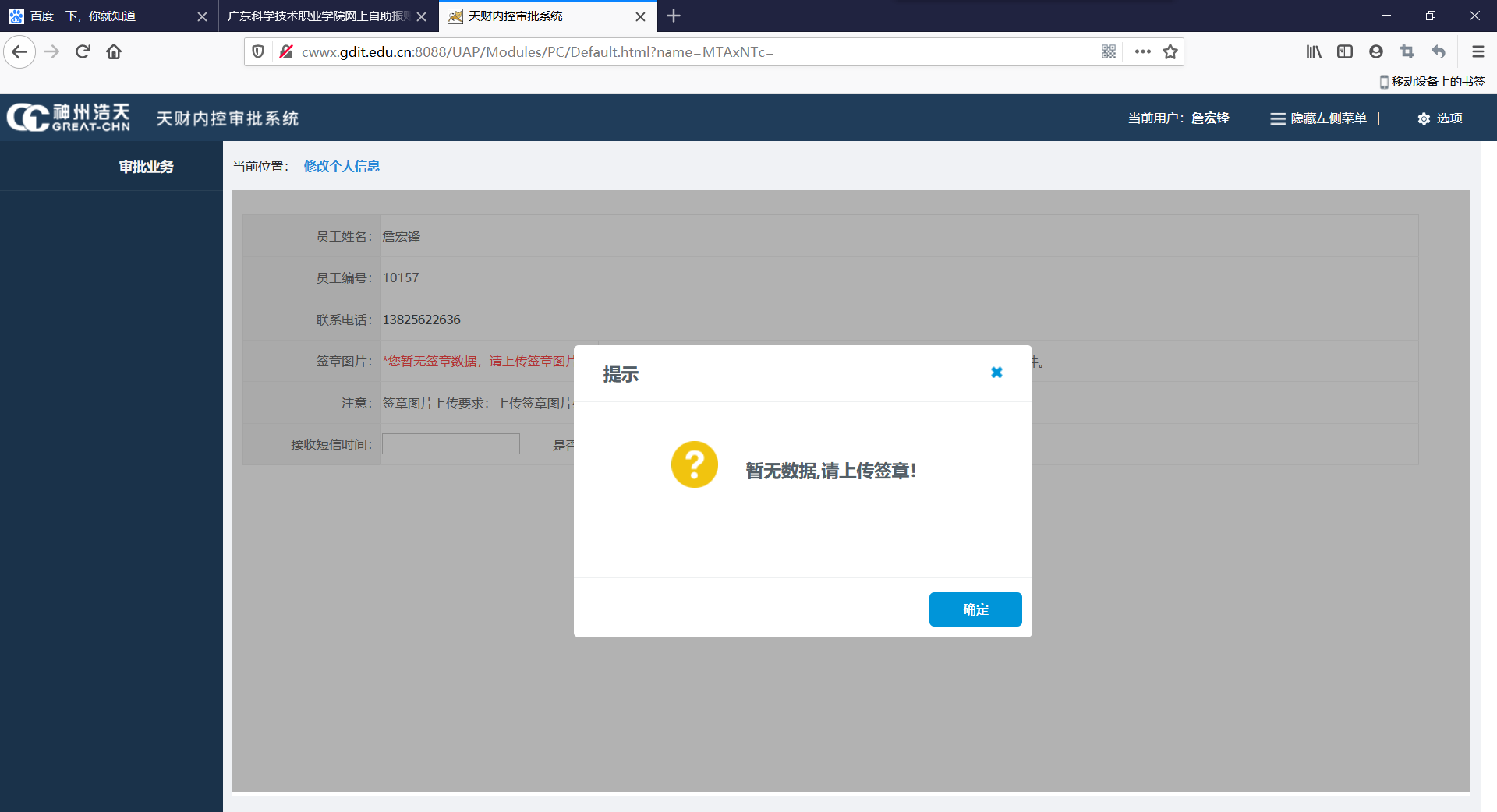Close the 广东科学技术职业学院 tab

(422, 16)
